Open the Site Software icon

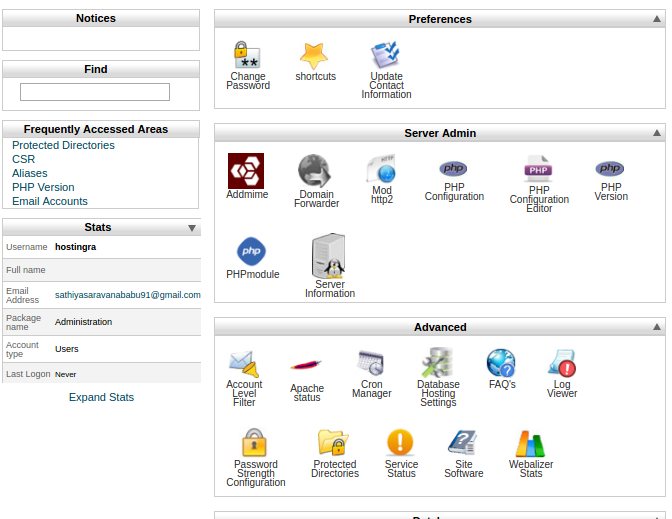point(462,442)
